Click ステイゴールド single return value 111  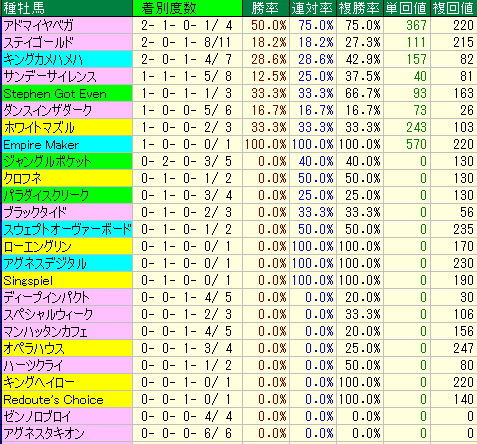tap(416, 42)
